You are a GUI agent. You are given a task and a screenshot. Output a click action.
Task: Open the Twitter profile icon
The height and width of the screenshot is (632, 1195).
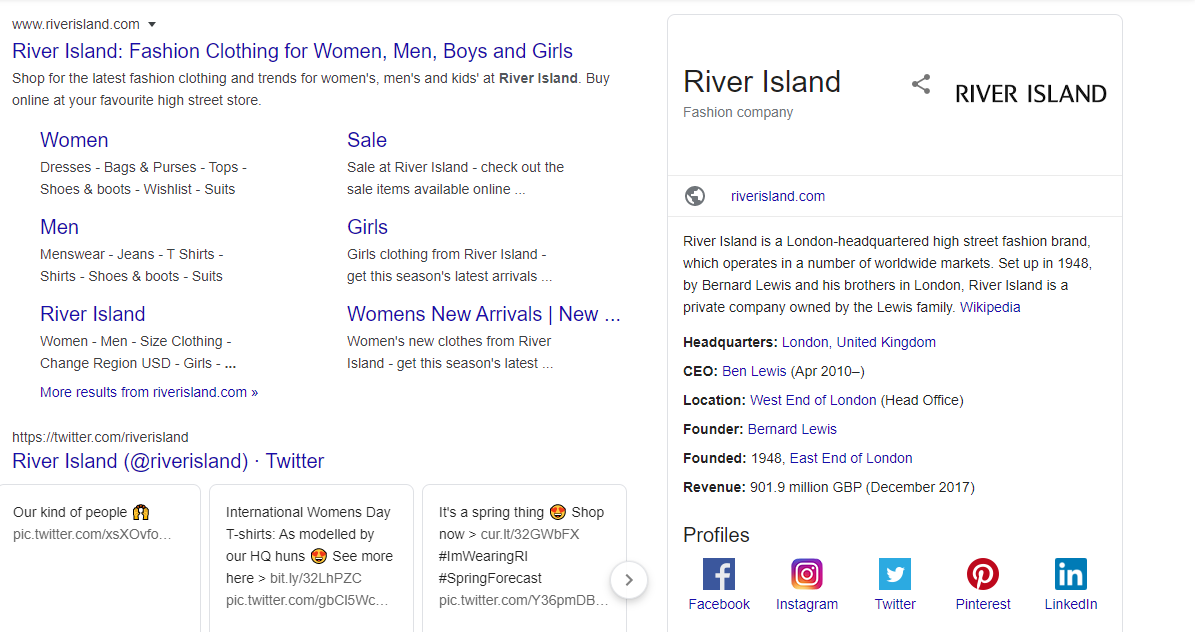click(895, 574)
